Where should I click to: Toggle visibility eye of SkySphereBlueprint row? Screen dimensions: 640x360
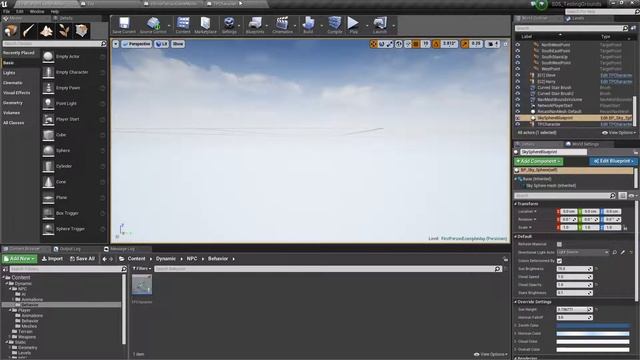(518, 118)
